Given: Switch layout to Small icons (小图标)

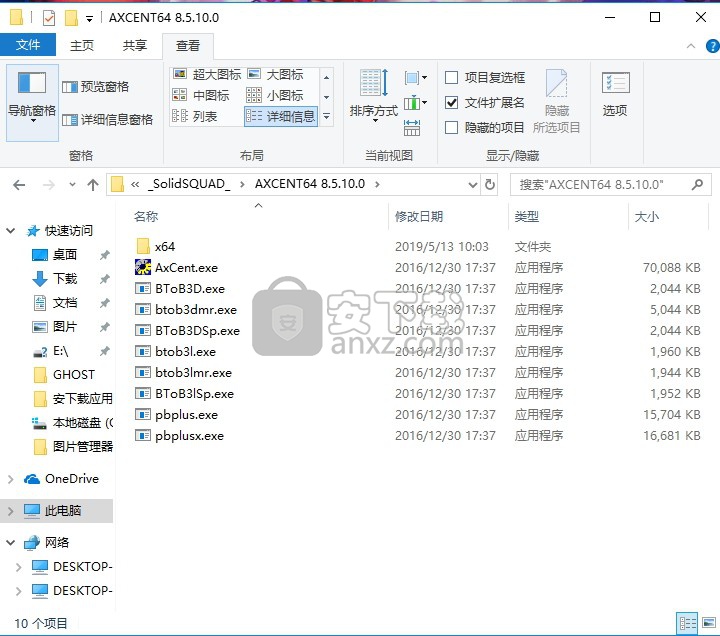Looking at the screenshot, I should 275,96.
